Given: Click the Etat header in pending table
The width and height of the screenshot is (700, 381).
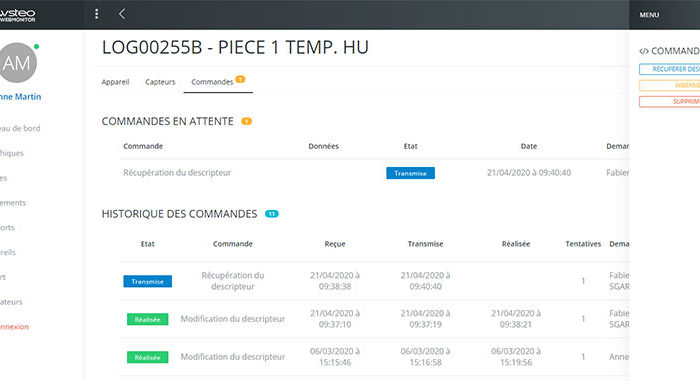Looking at the screenshot, I should [x=410, y=146].
